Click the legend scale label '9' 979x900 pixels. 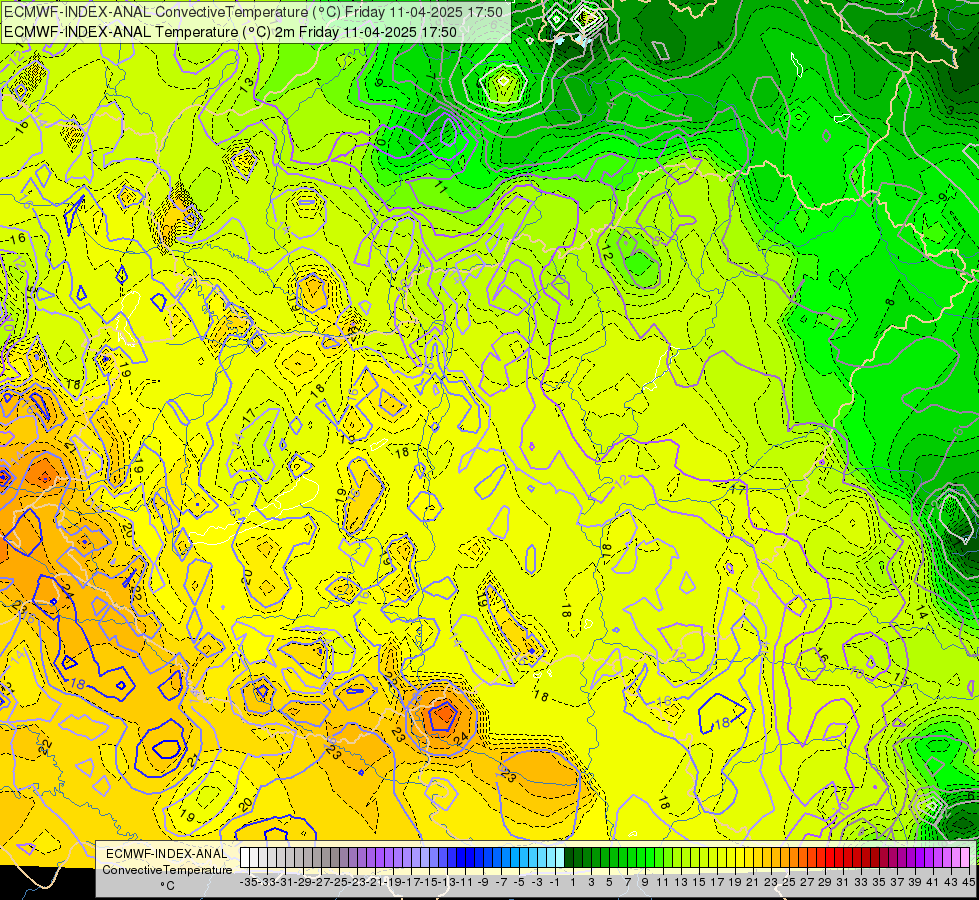pyautogui.click(x=646, y=882)
